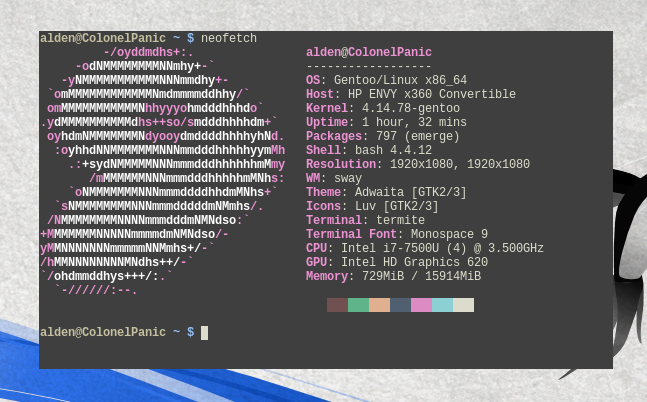Click the 'CPU: Intel i7-7500U' line

pyautogui.click(x=425, y=248)
